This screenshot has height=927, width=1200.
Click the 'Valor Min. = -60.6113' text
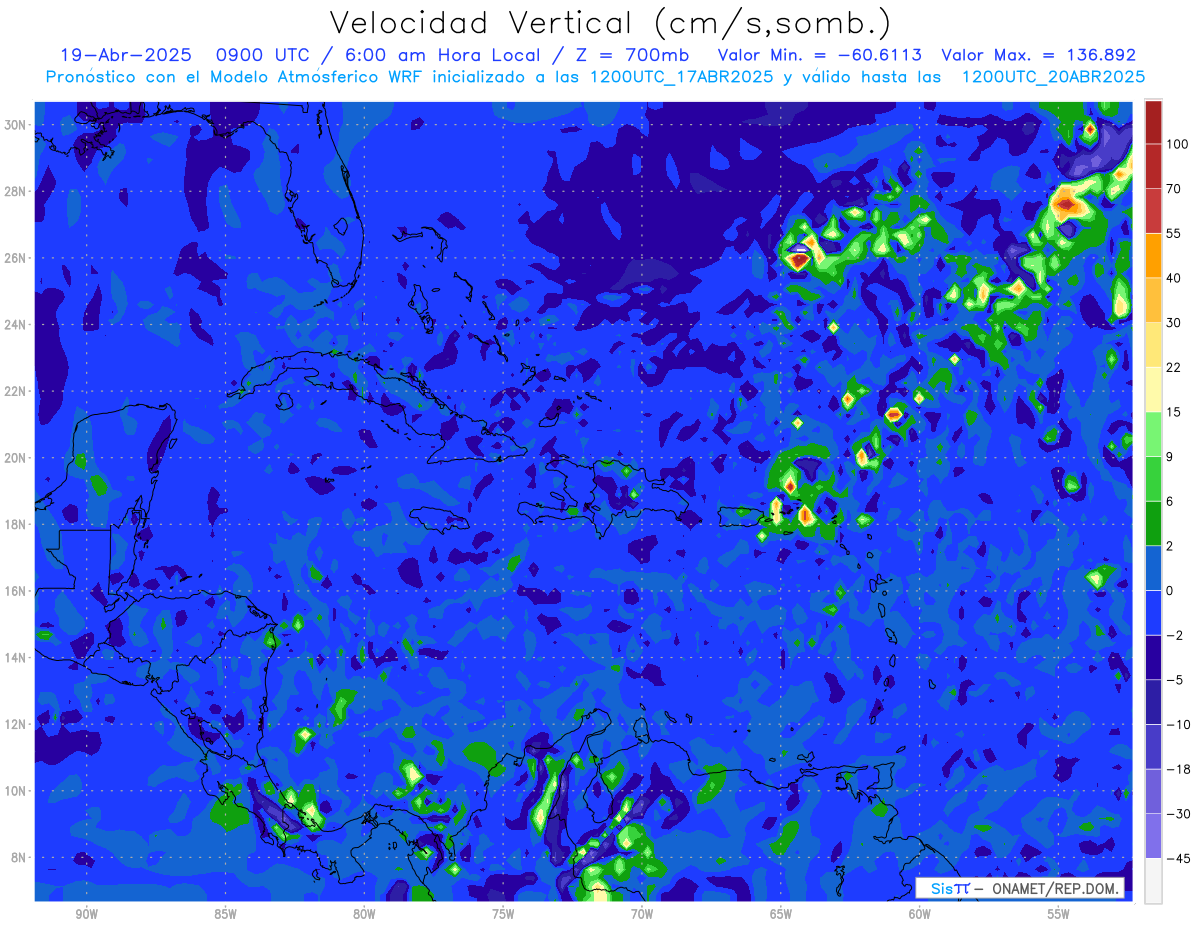(820, 56)
